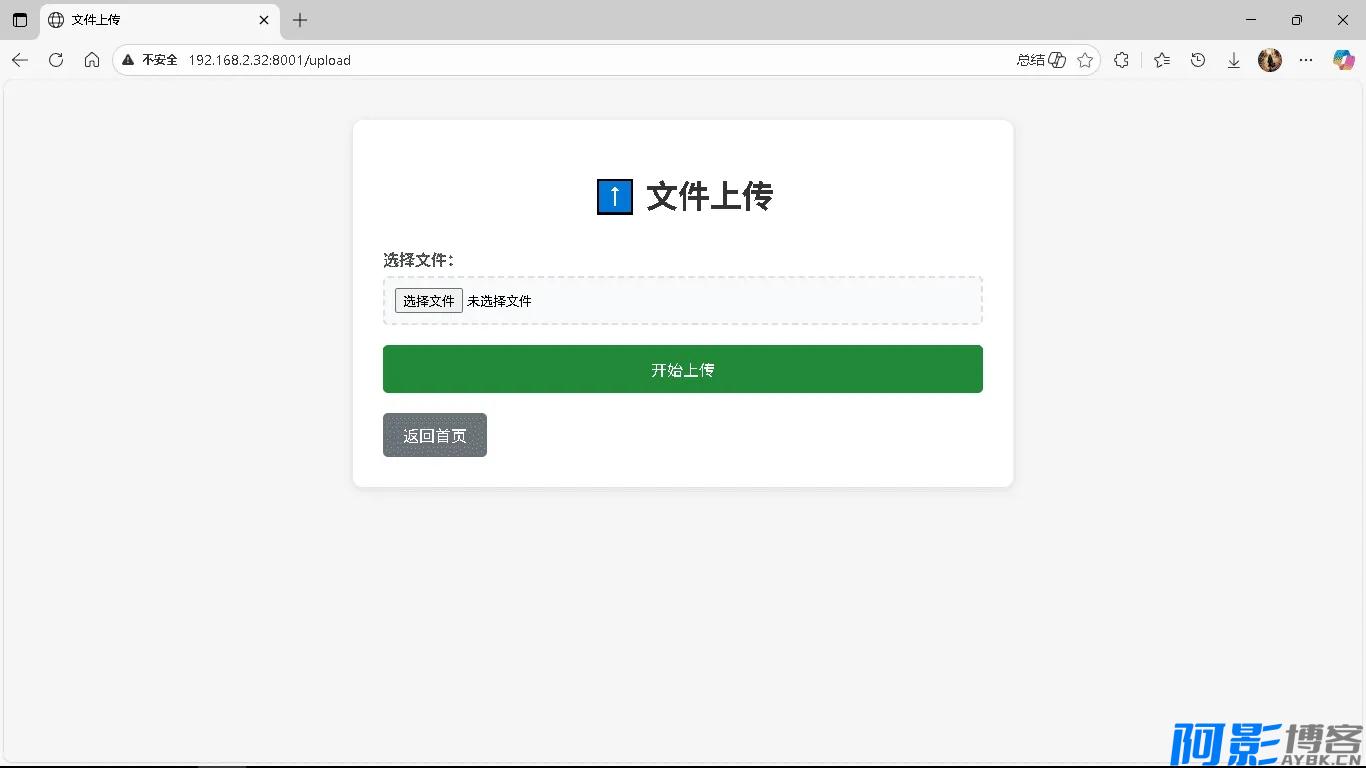Navigate to the browser home page
Viewport: 1366px width, 768px height.
(x=92, y=60)
